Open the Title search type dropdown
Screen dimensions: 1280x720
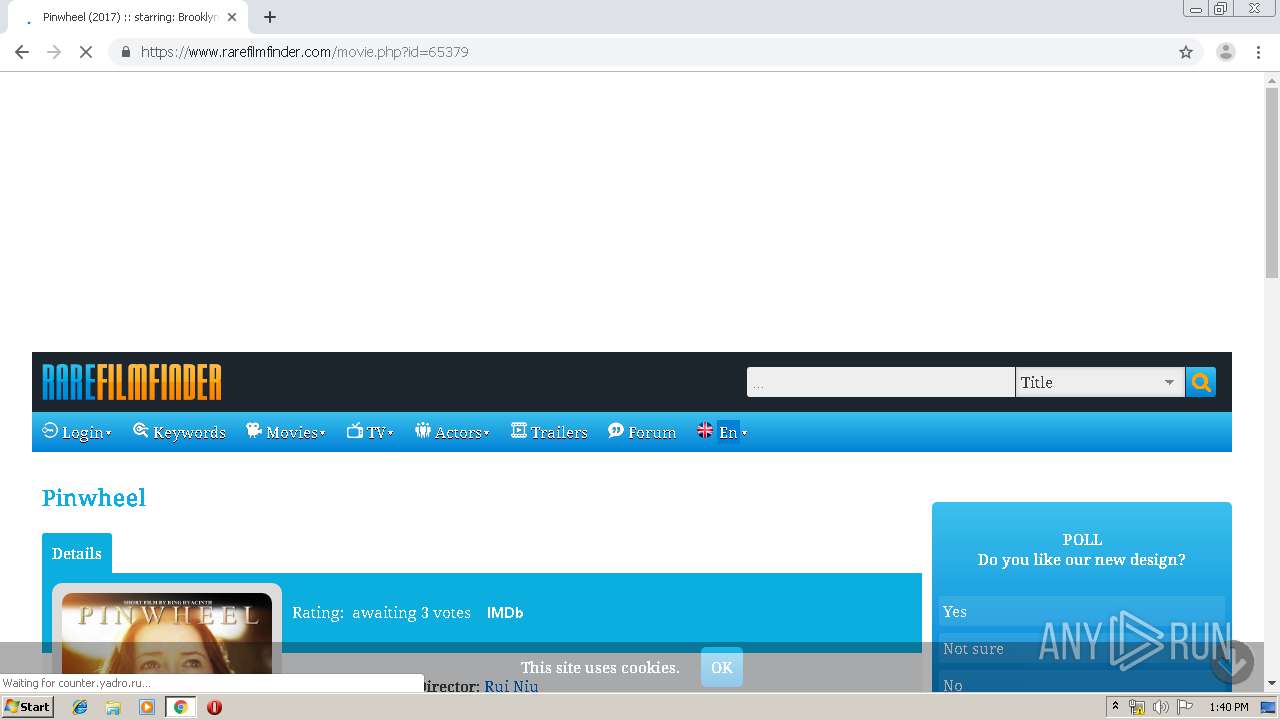[1100, 382]
